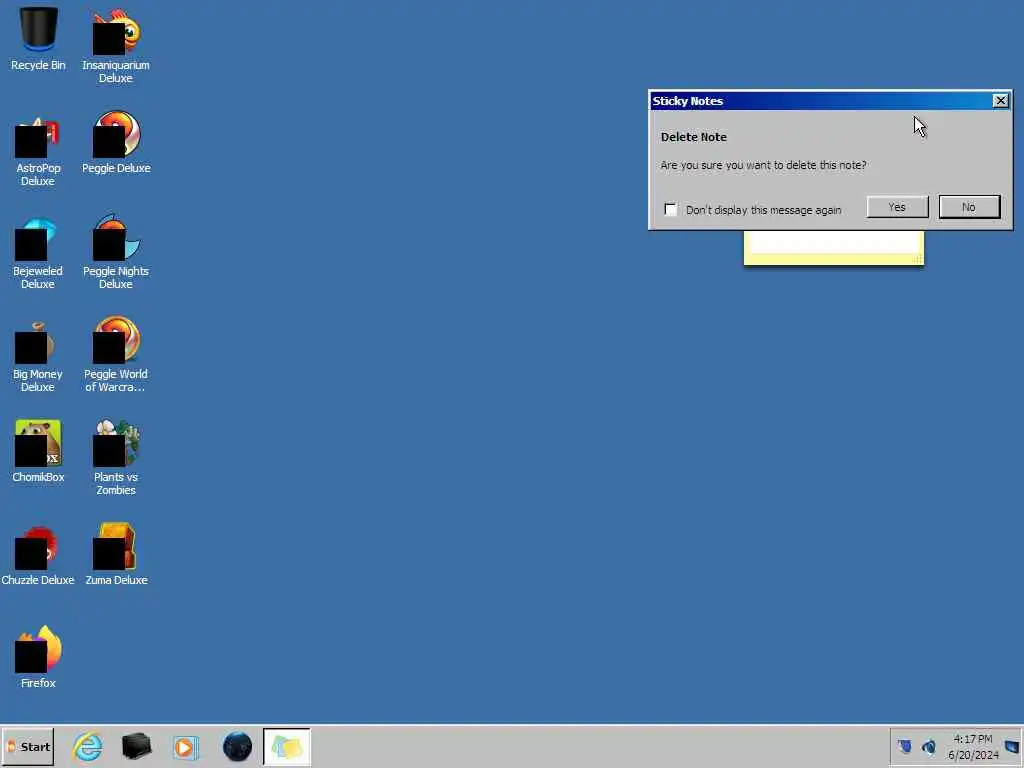The width and height of the screenshot is (1024, 768).
Task: Select the Peggle Nights Deluxe icon
Action: pos(116,251)
